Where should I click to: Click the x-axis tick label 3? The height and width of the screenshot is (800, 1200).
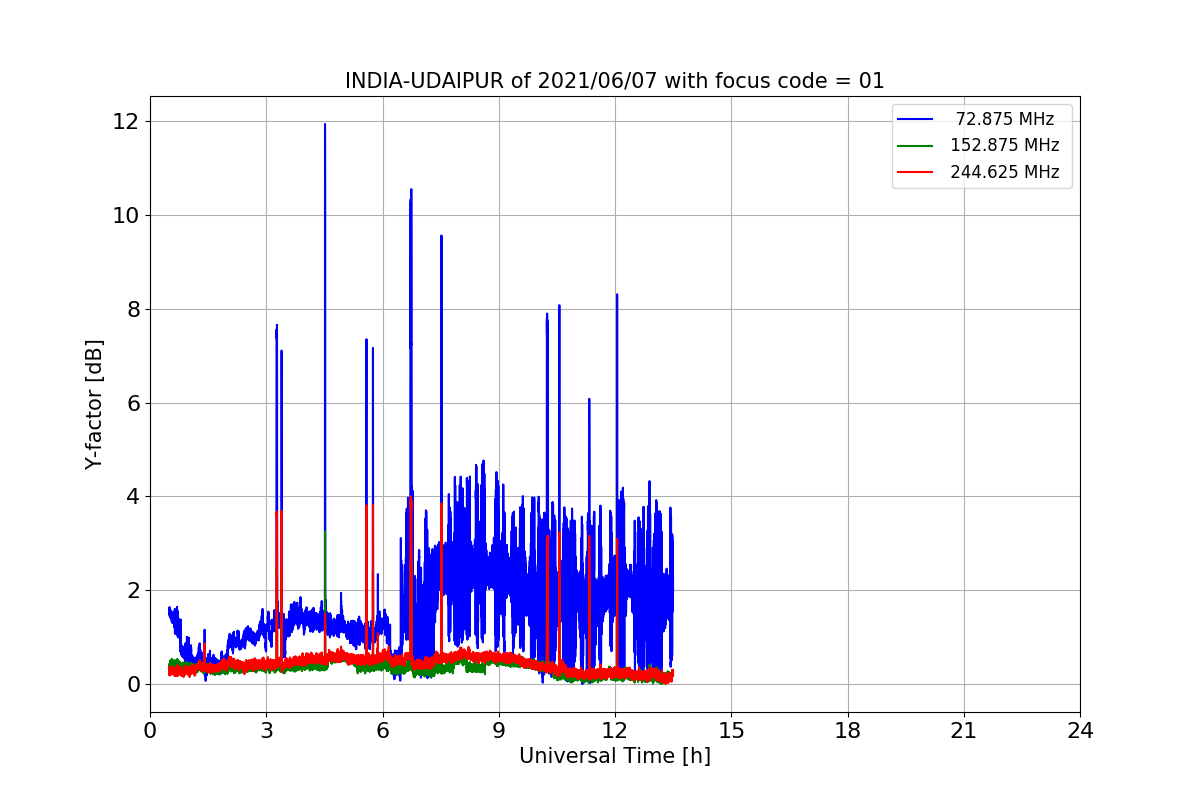(x=266, y=731)
